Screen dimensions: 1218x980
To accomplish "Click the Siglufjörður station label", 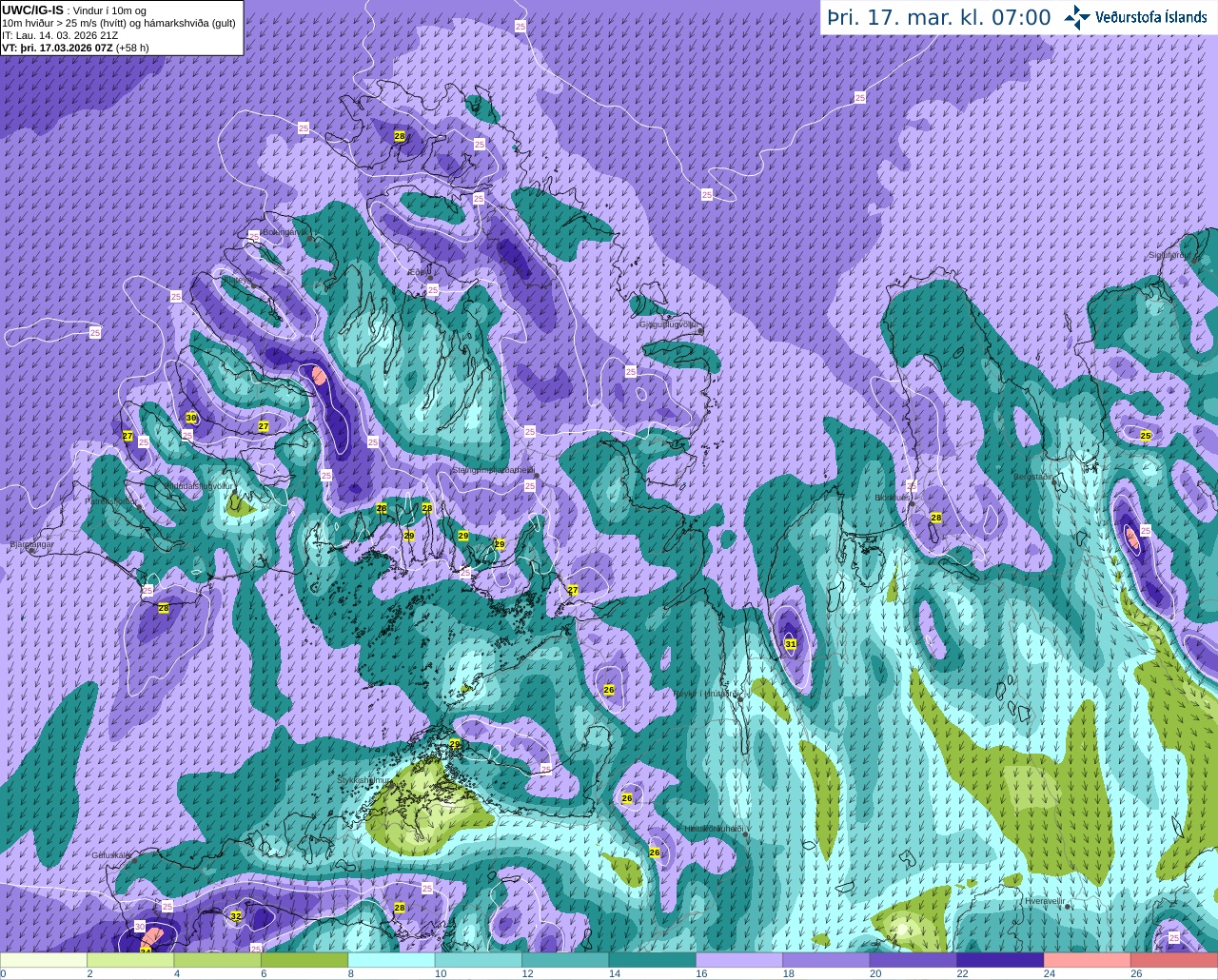I will coord(1169,255).
